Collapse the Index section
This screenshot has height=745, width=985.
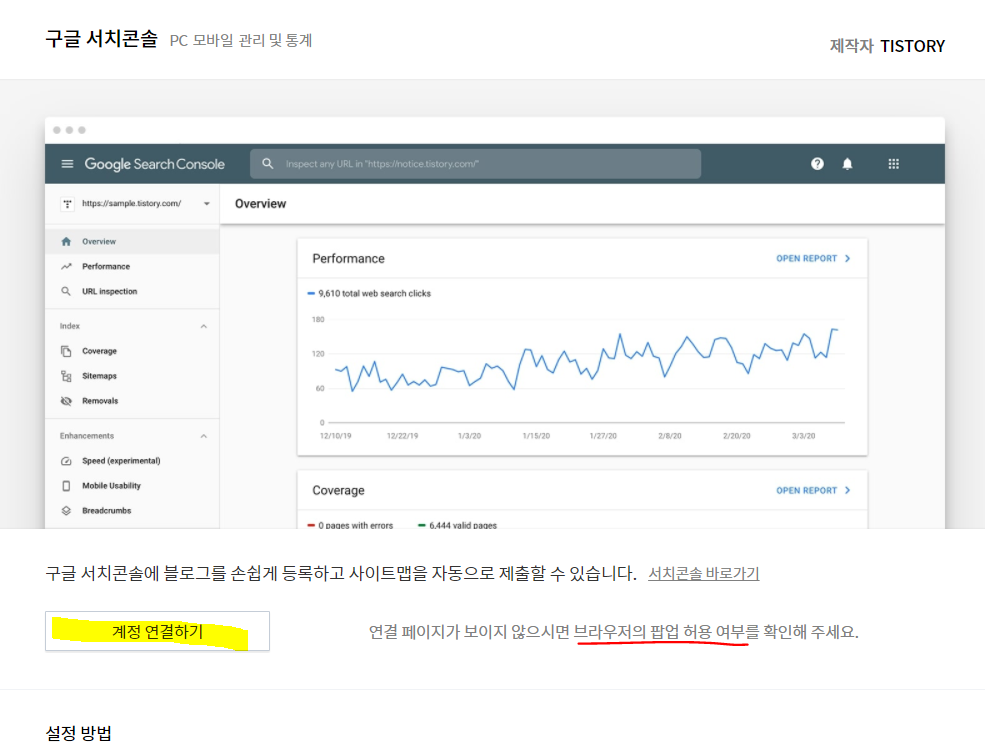tap(204, 326)
